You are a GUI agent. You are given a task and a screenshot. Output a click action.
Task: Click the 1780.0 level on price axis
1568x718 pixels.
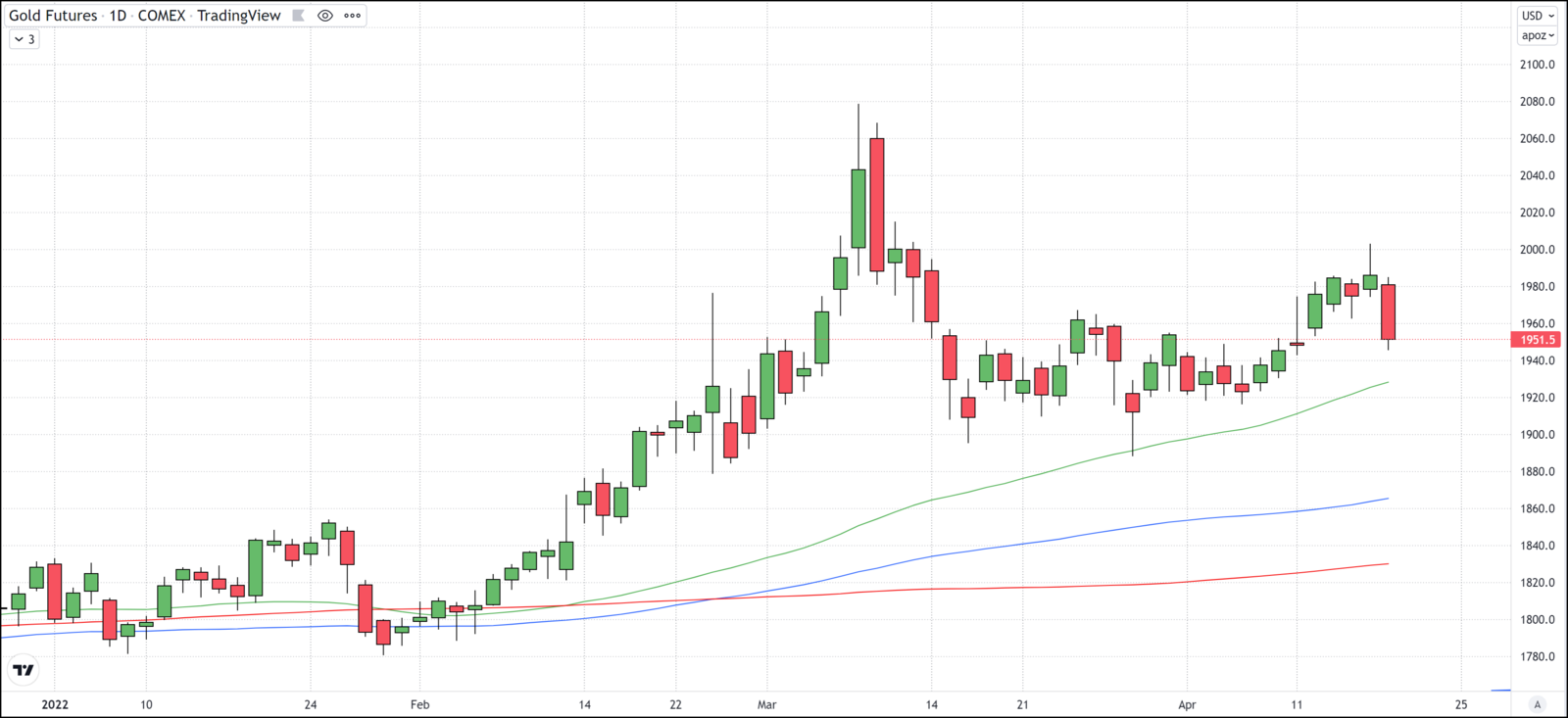pyautogui.click(x=1537, y=656)
